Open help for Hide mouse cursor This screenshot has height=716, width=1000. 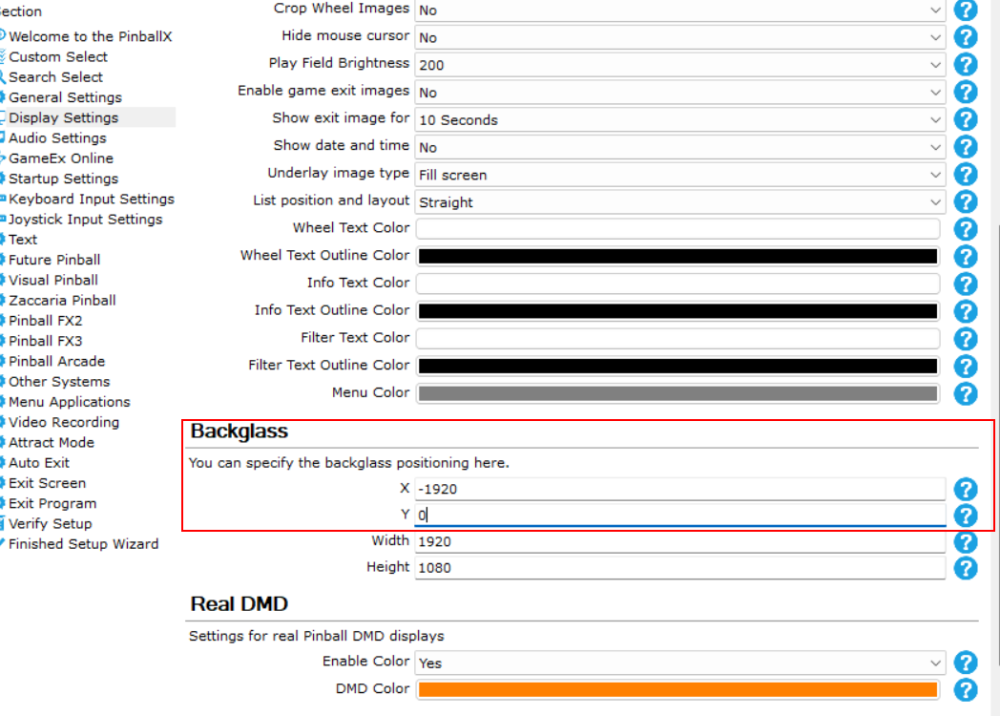(966, 38)
